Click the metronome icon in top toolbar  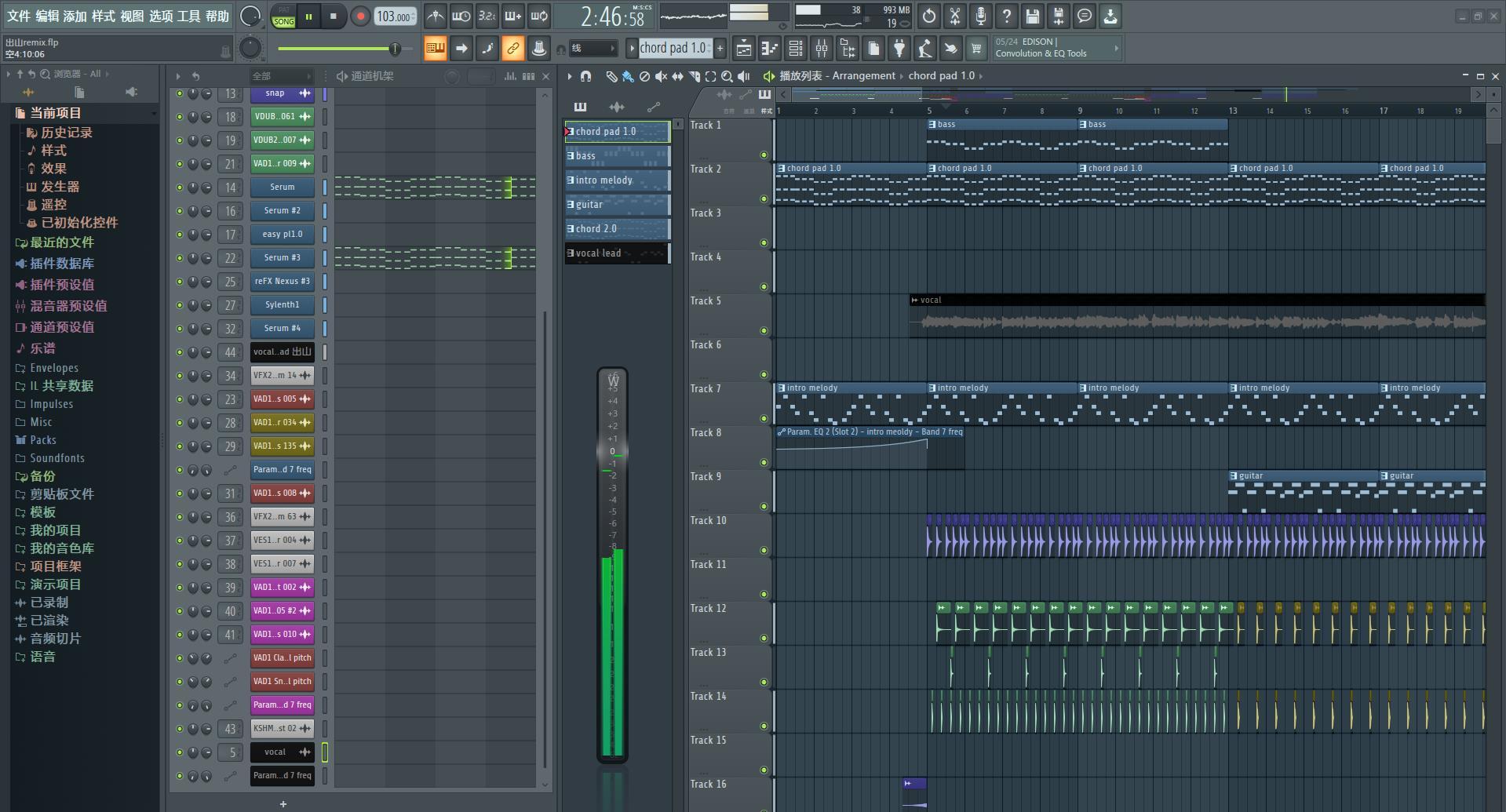(x=435, y=16)
